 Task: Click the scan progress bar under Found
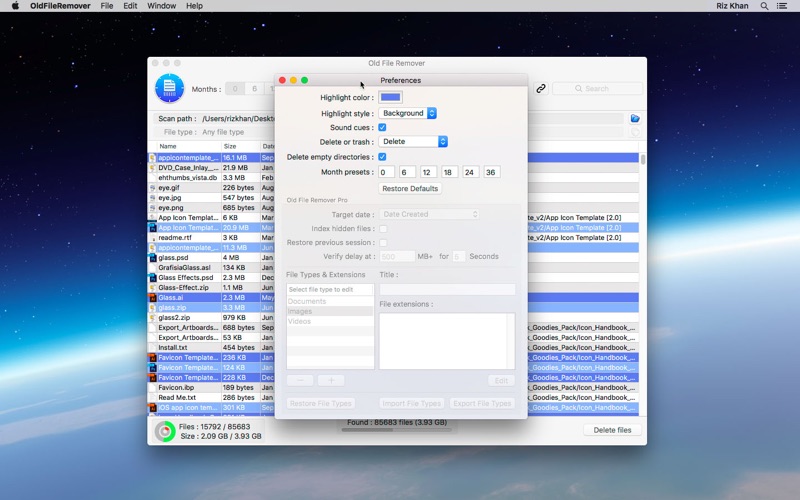[x=396, y=430]
